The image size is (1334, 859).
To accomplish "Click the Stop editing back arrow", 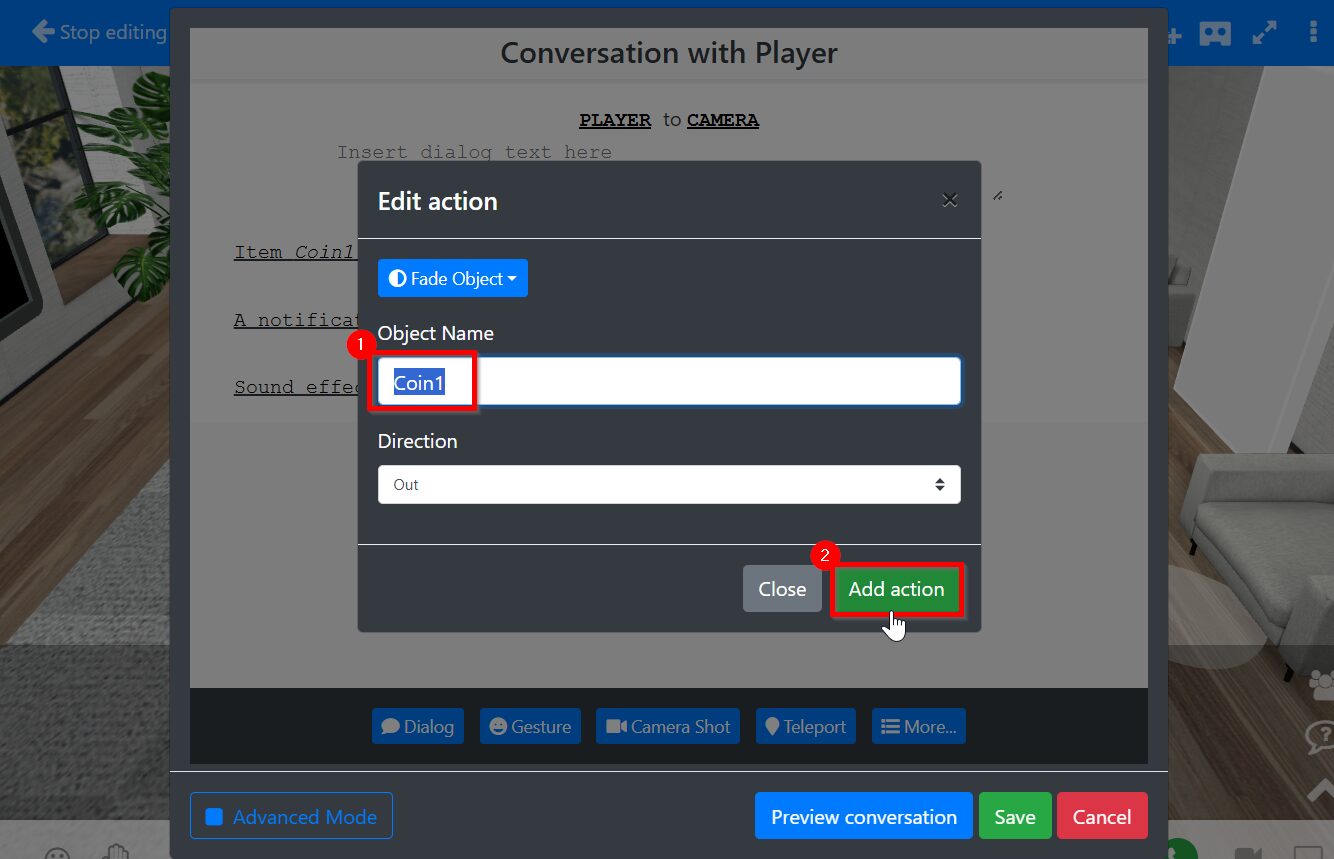I will pos(43,32).
